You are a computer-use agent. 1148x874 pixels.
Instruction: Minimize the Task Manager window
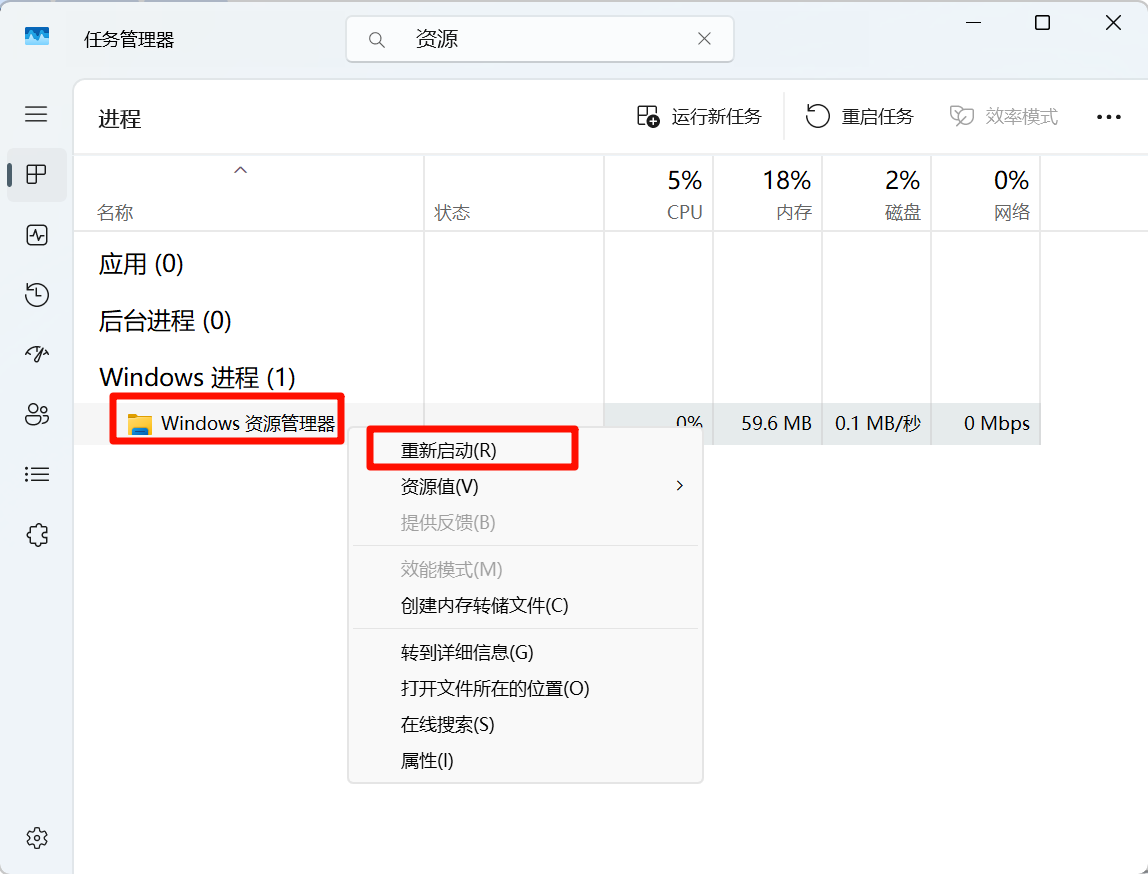[973, 23]
